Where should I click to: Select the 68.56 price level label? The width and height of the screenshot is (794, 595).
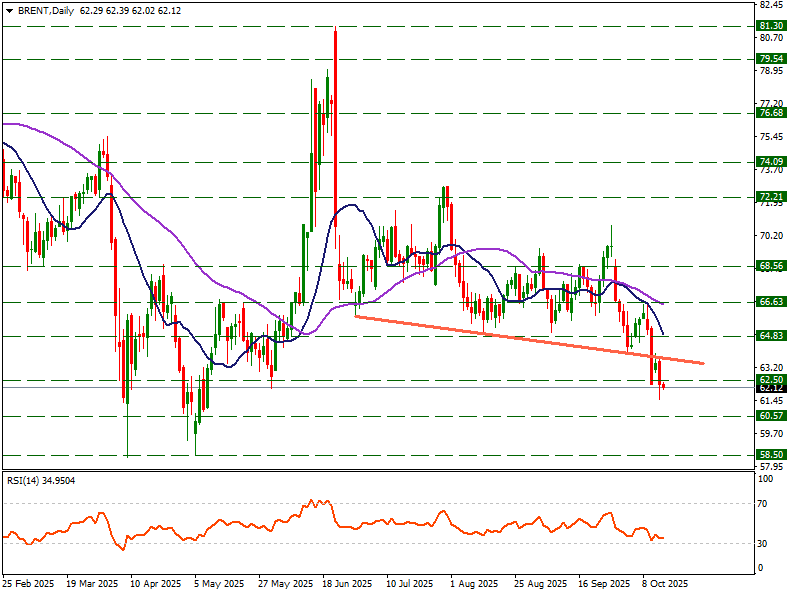(x=770, y=266)
